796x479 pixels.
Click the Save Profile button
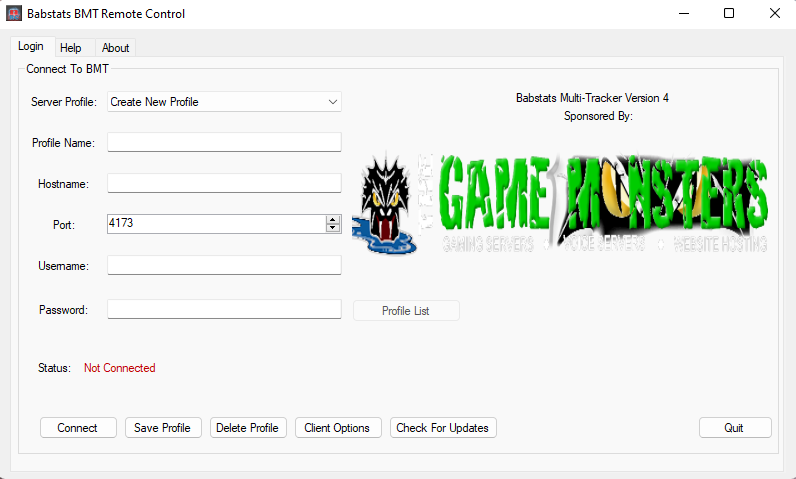pyautogui.click(x=163, y=428)
